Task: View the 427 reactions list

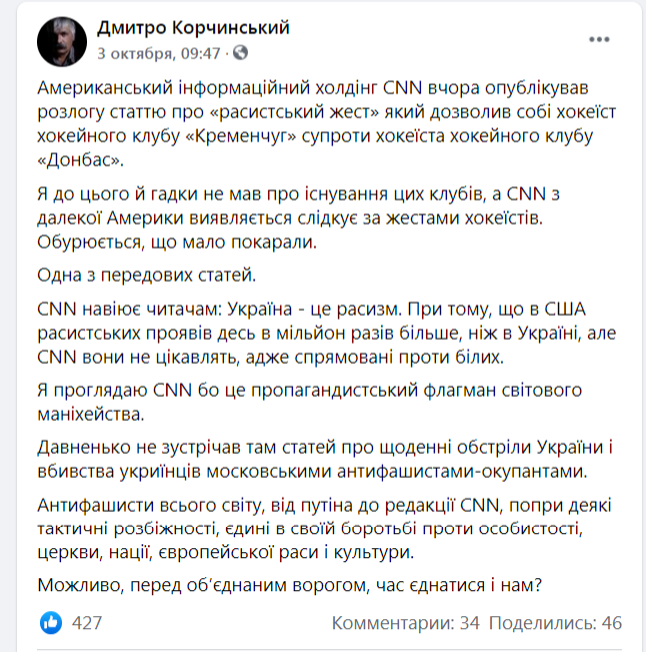Action: point(88,623)
